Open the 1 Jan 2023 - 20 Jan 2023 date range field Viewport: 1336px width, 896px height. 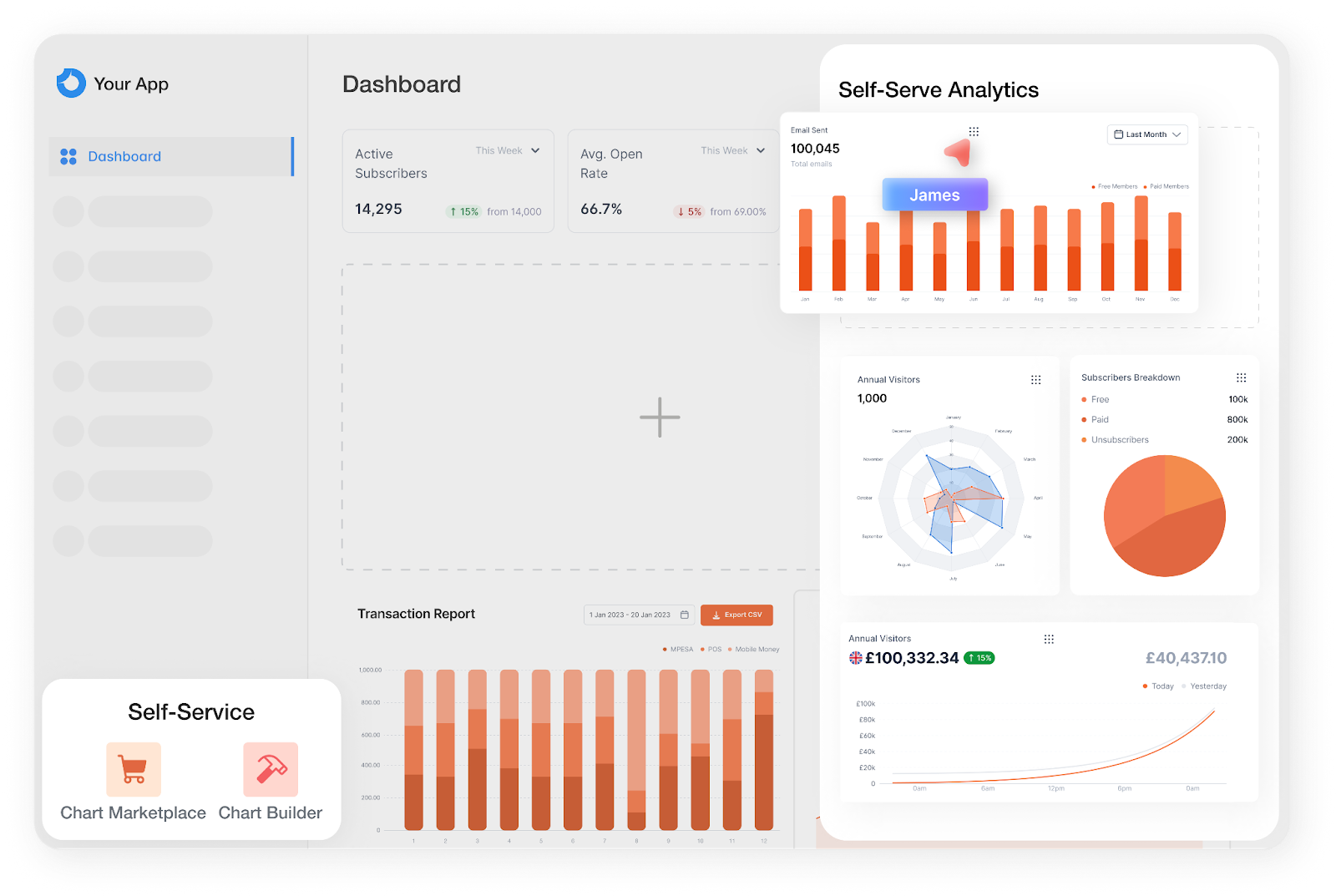pos(639,615)
